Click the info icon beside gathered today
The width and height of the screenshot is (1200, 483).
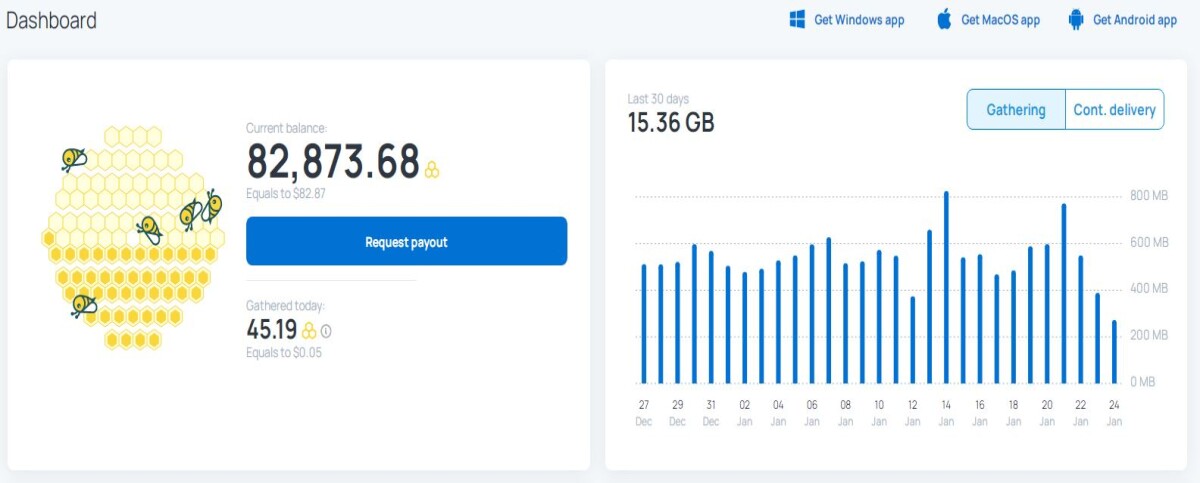coord(326,331)
